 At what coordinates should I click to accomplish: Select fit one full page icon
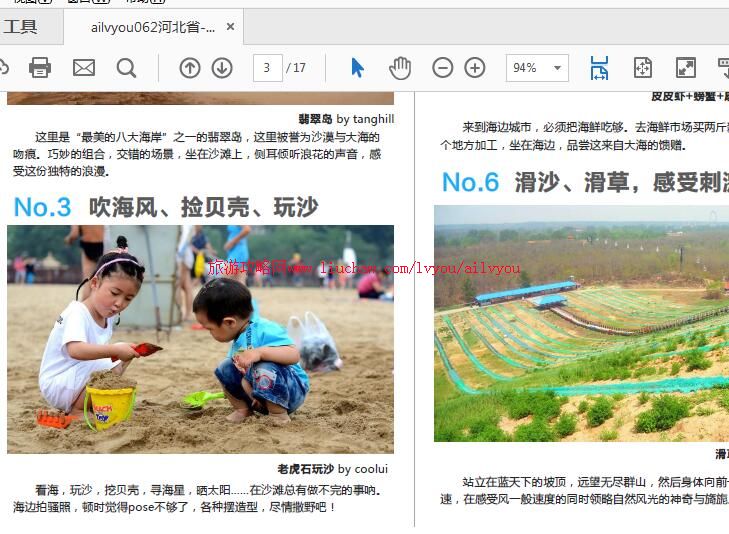point(643,68)
